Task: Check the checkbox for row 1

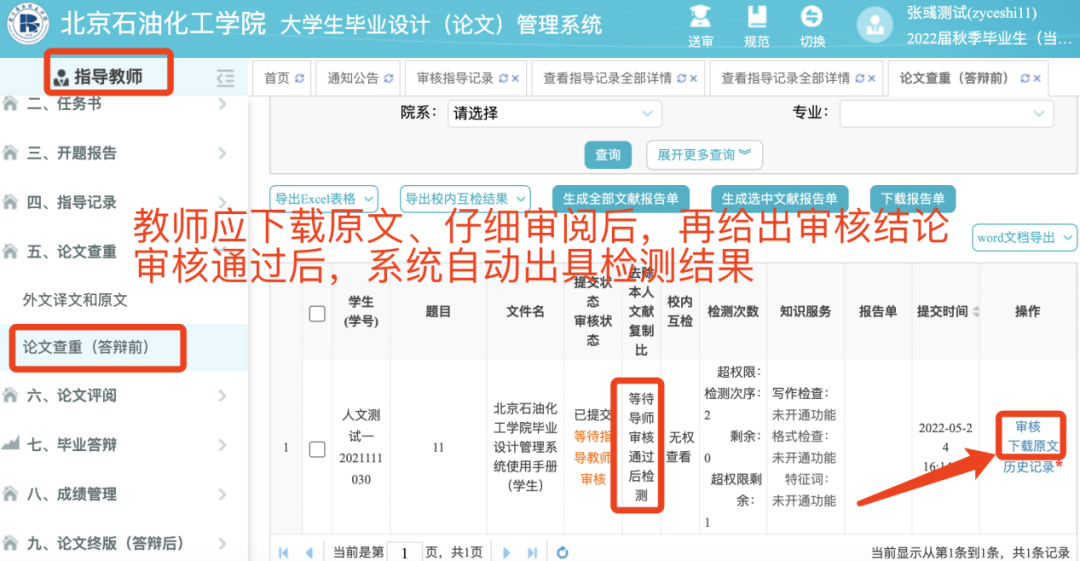Action: (x=317, y=449)
